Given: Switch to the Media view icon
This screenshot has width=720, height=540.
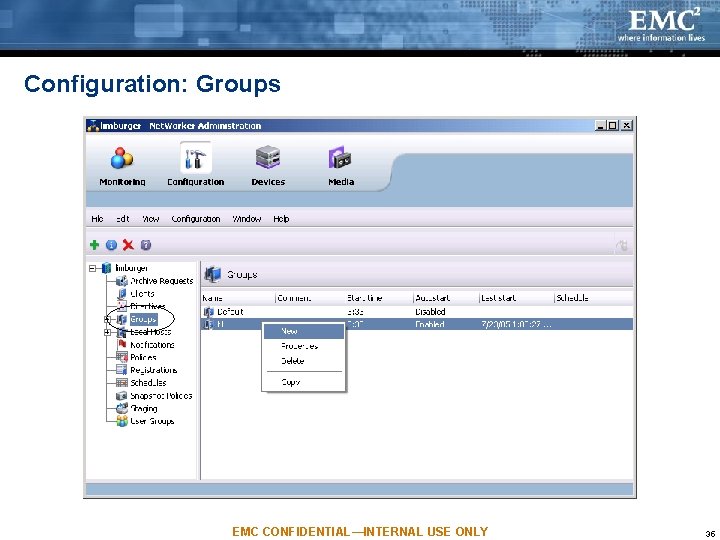Looking at the screenshot, I should [x=340, y=158].
